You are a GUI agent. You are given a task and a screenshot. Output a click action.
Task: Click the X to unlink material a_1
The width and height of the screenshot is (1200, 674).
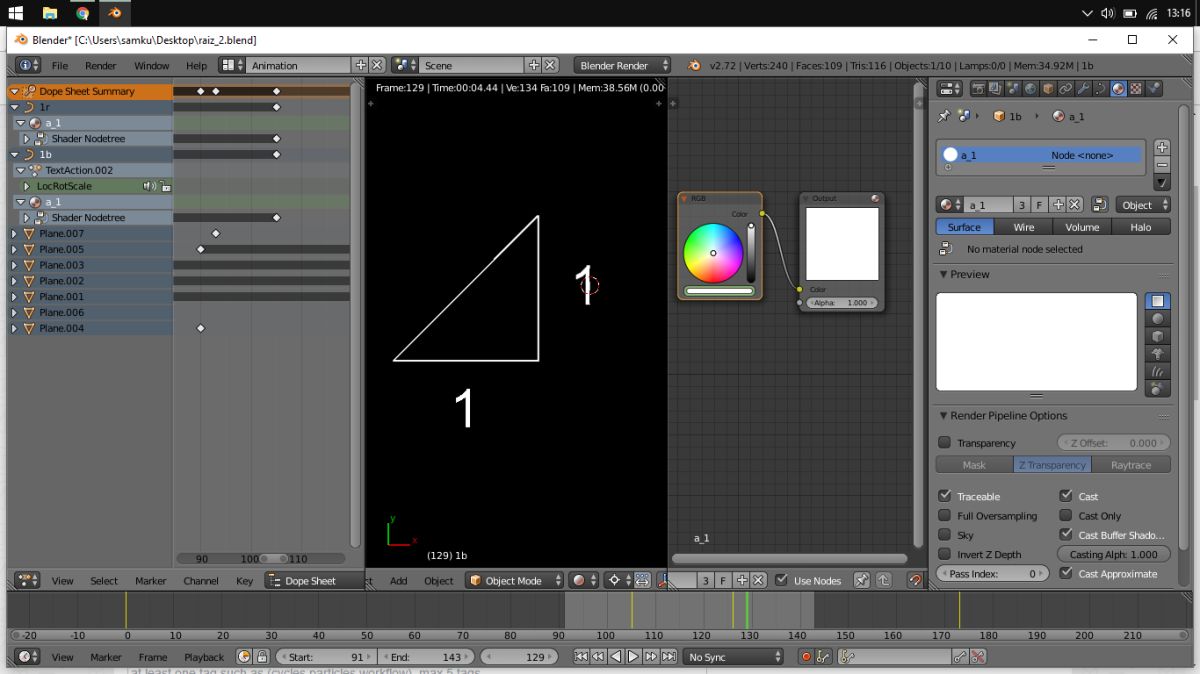tap(1075, 205)
